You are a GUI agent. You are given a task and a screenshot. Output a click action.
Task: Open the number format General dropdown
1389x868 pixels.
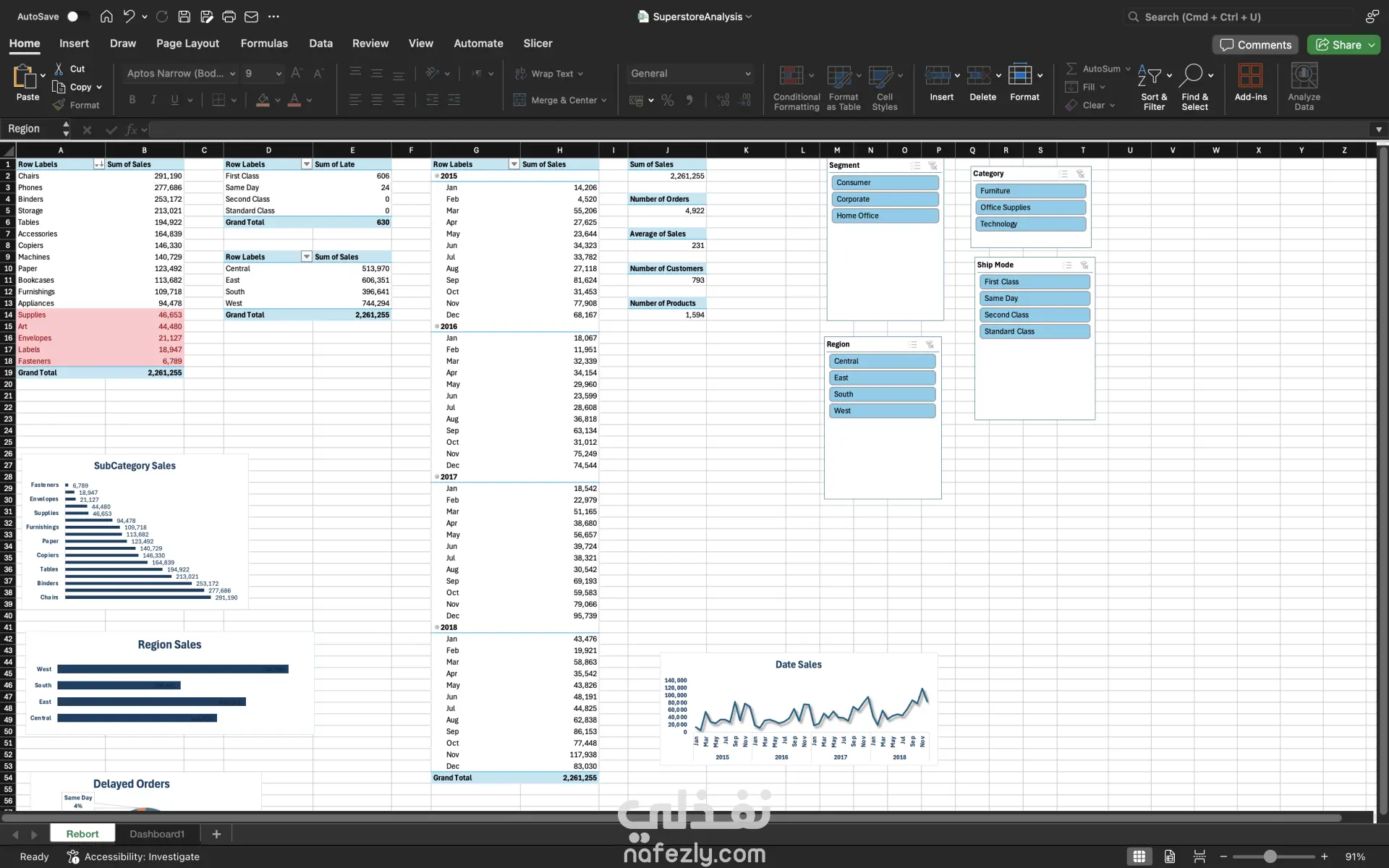coord(747,74)
